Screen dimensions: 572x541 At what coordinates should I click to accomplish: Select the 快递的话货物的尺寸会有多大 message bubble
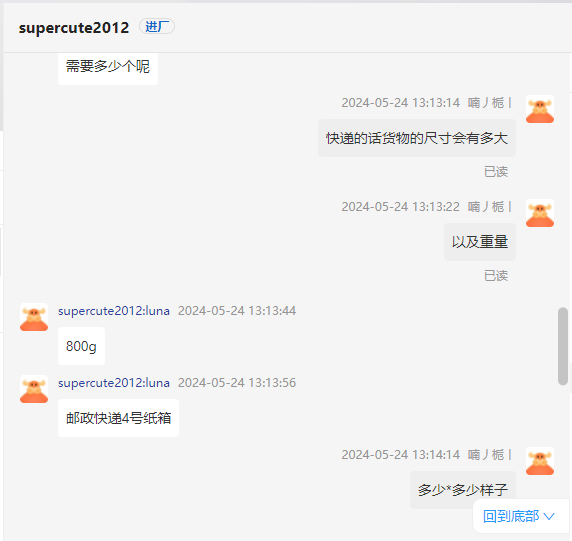417,138
